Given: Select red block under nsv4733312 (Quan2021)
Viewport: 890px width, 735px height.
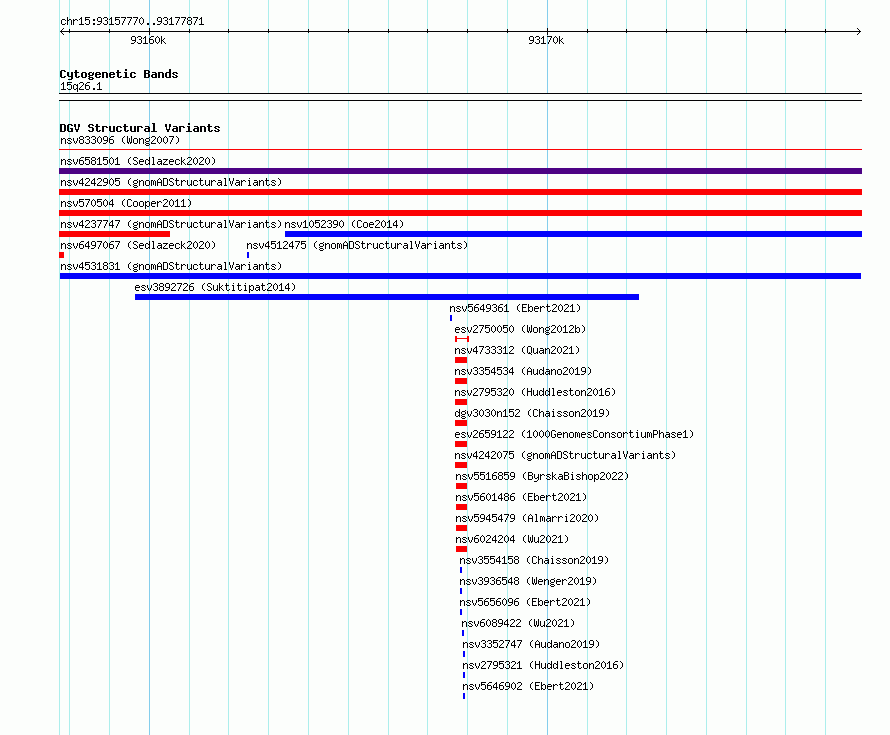Looking at the screenshot, I should pos(461,360).
